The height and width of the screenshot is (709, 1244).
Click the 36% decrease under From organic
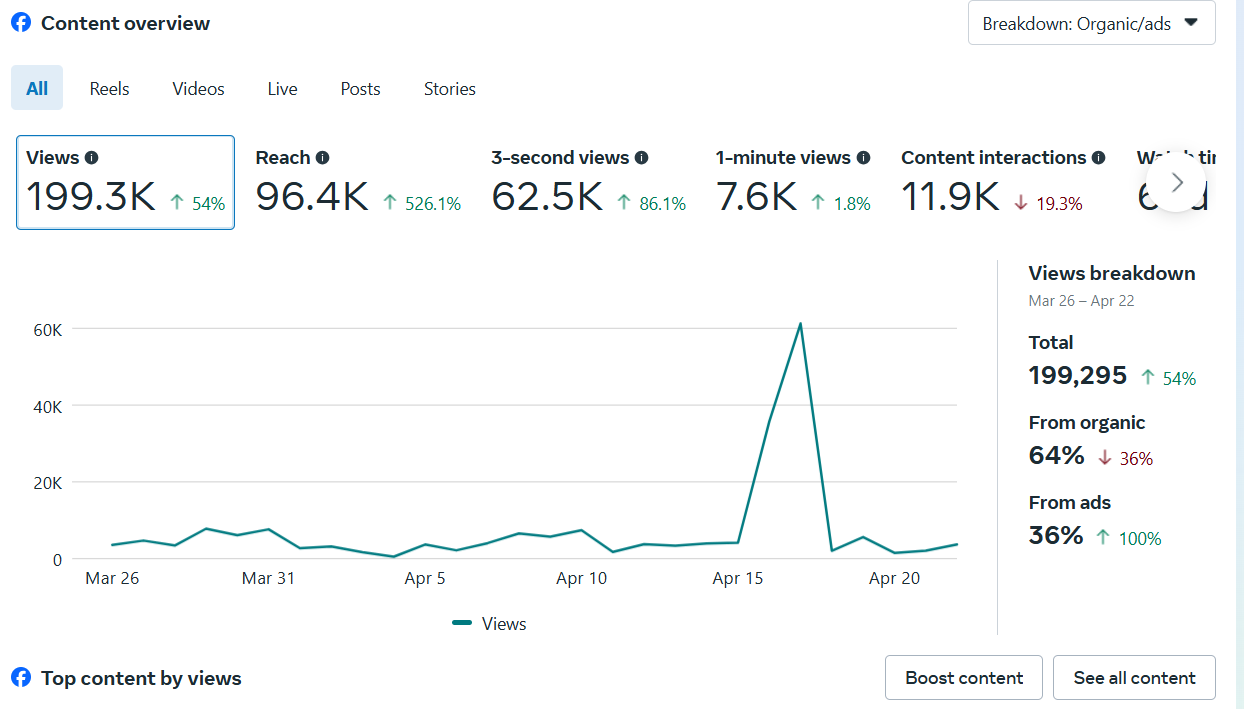coord(1125,458)
